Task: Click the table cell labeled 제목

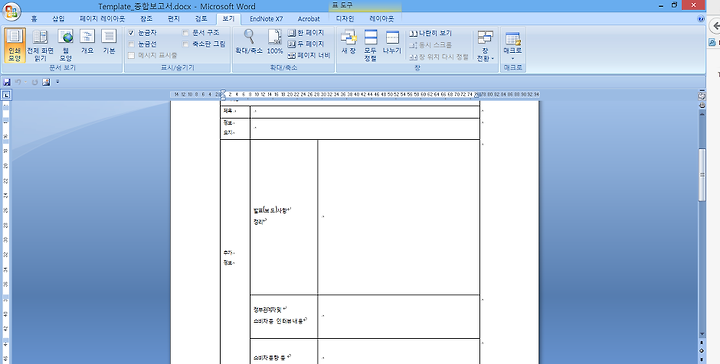Action: point(235,112)
